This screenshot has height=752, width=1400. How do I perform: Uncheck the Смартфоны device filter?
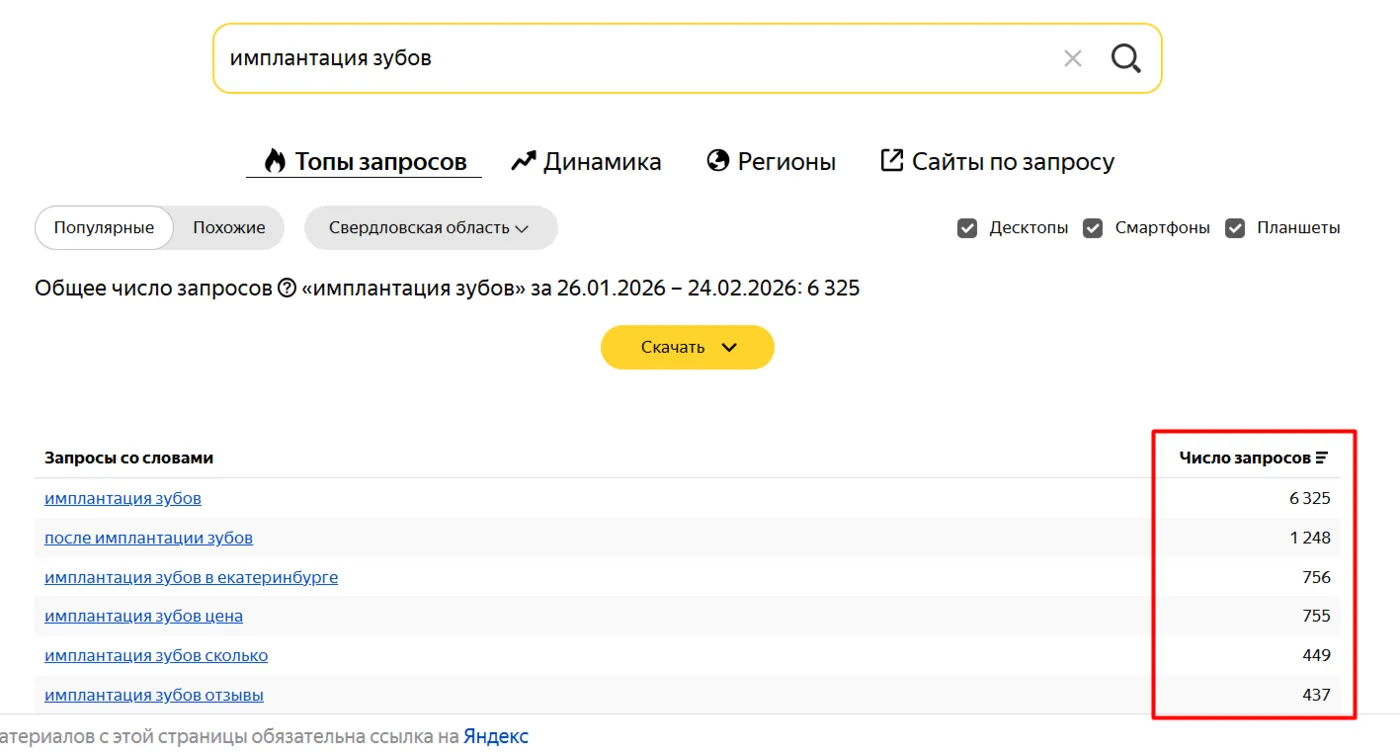(1092, 227)
